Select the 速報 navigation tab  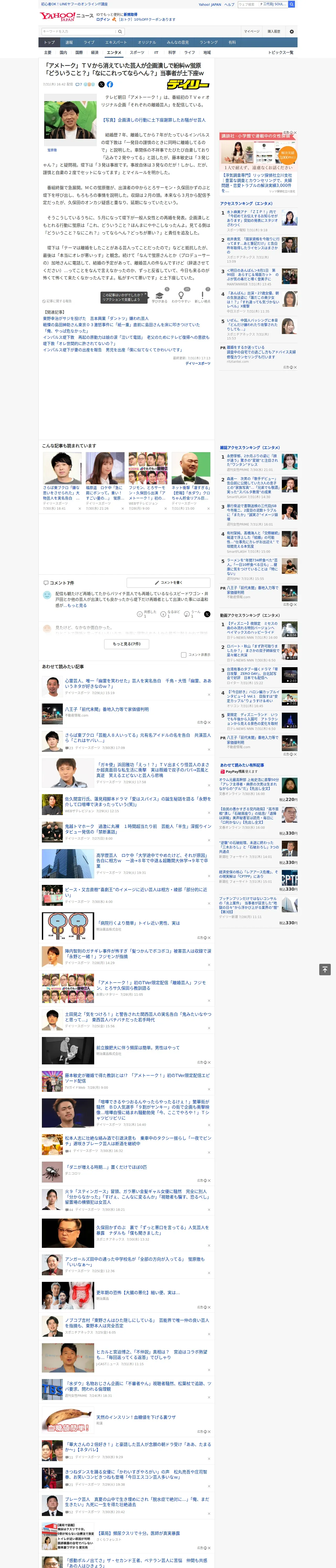click(x=69, y=43)
